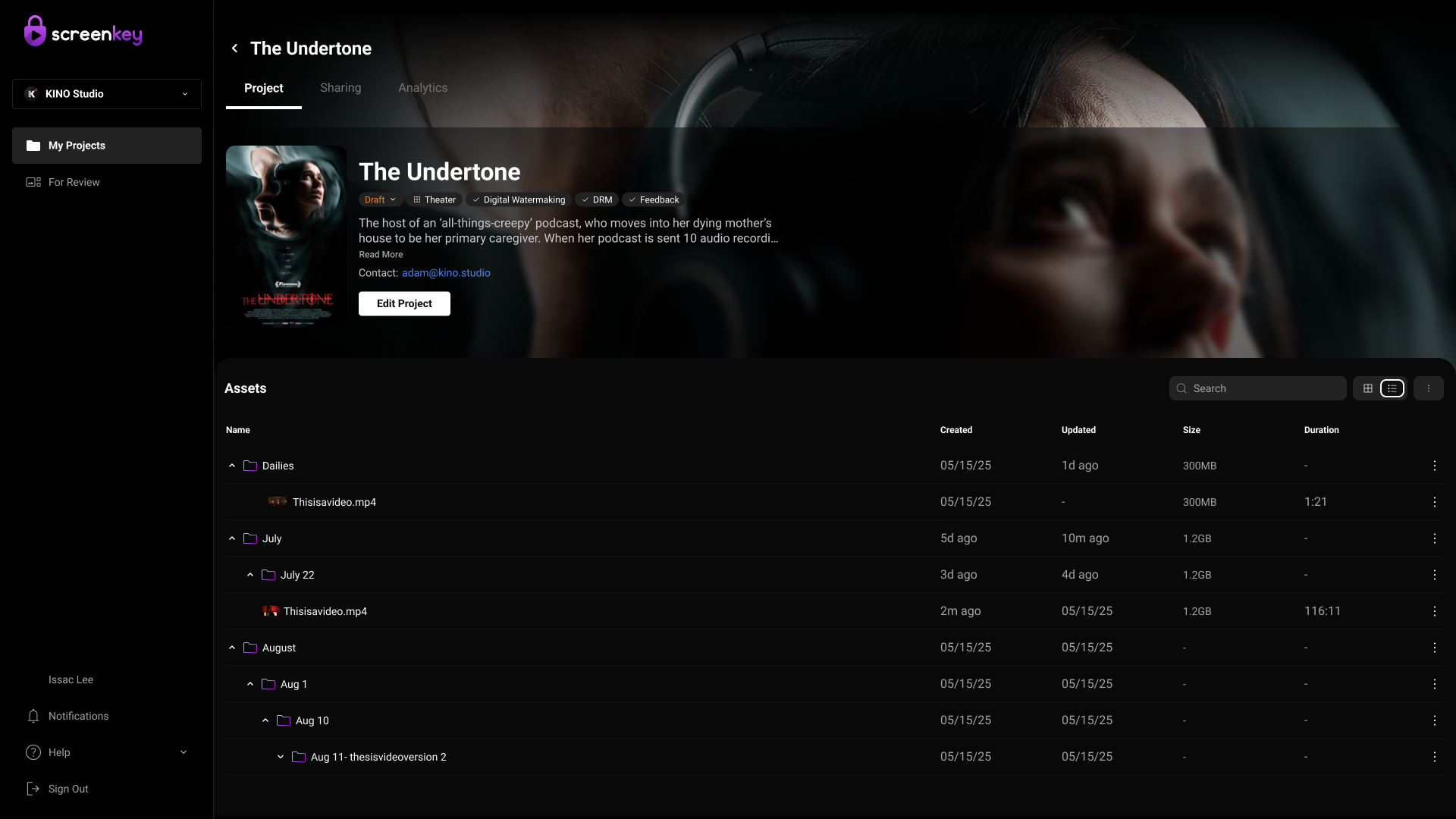Open the Notifications bell in sidebar

[x=33, y=716]
